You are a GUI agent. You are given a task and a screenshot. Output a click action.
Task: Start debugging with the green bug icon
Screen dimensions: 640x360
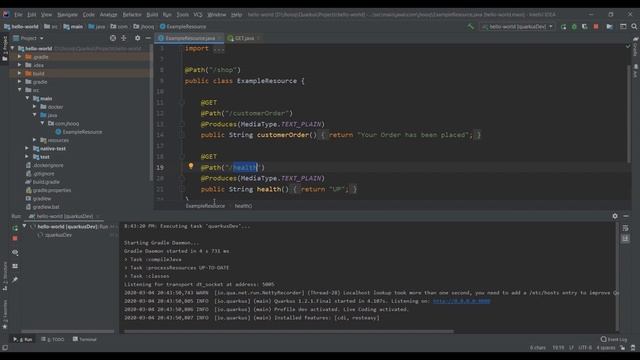pos(574,27)
